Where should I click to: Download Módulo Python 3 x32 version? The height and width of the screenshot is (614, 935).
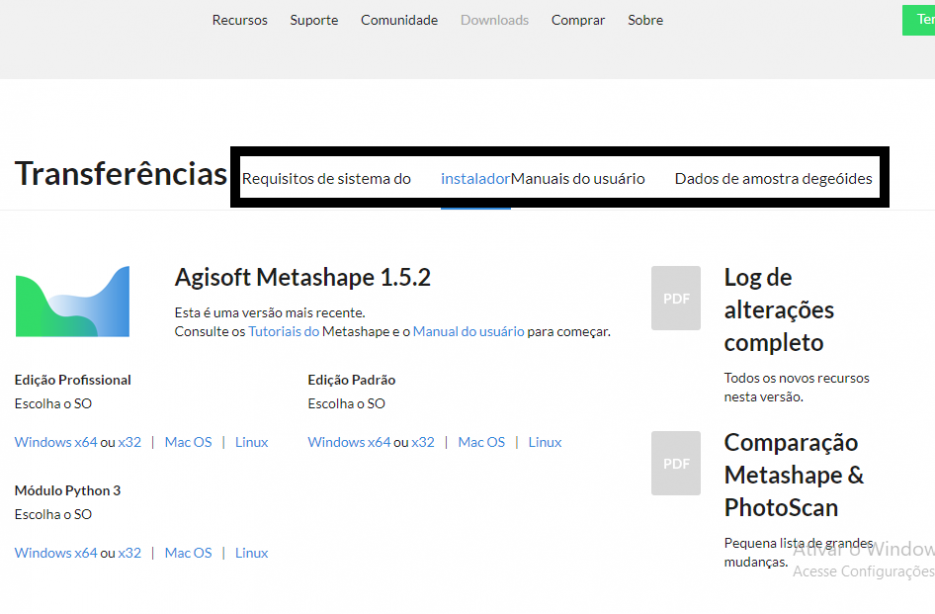pos(129,553)
